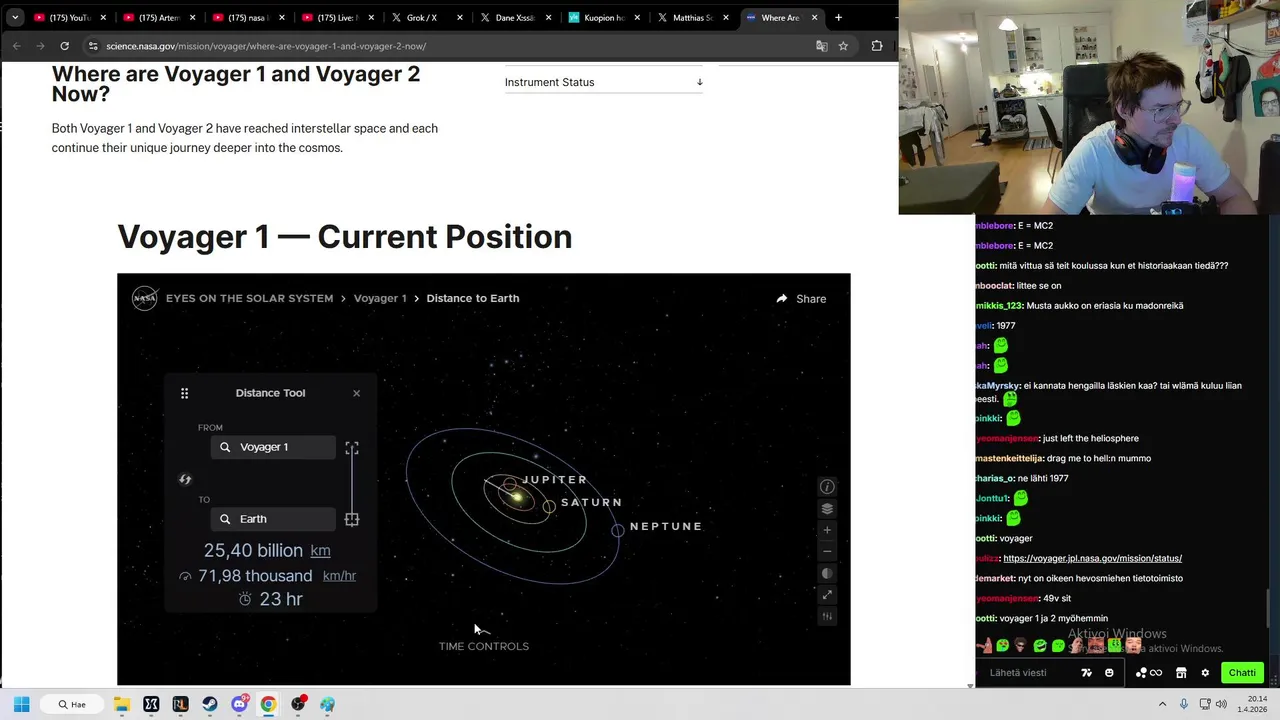Screen dimensions: 1280x720
Task: Open Discord from taskbar
Action: pos(240,705)
